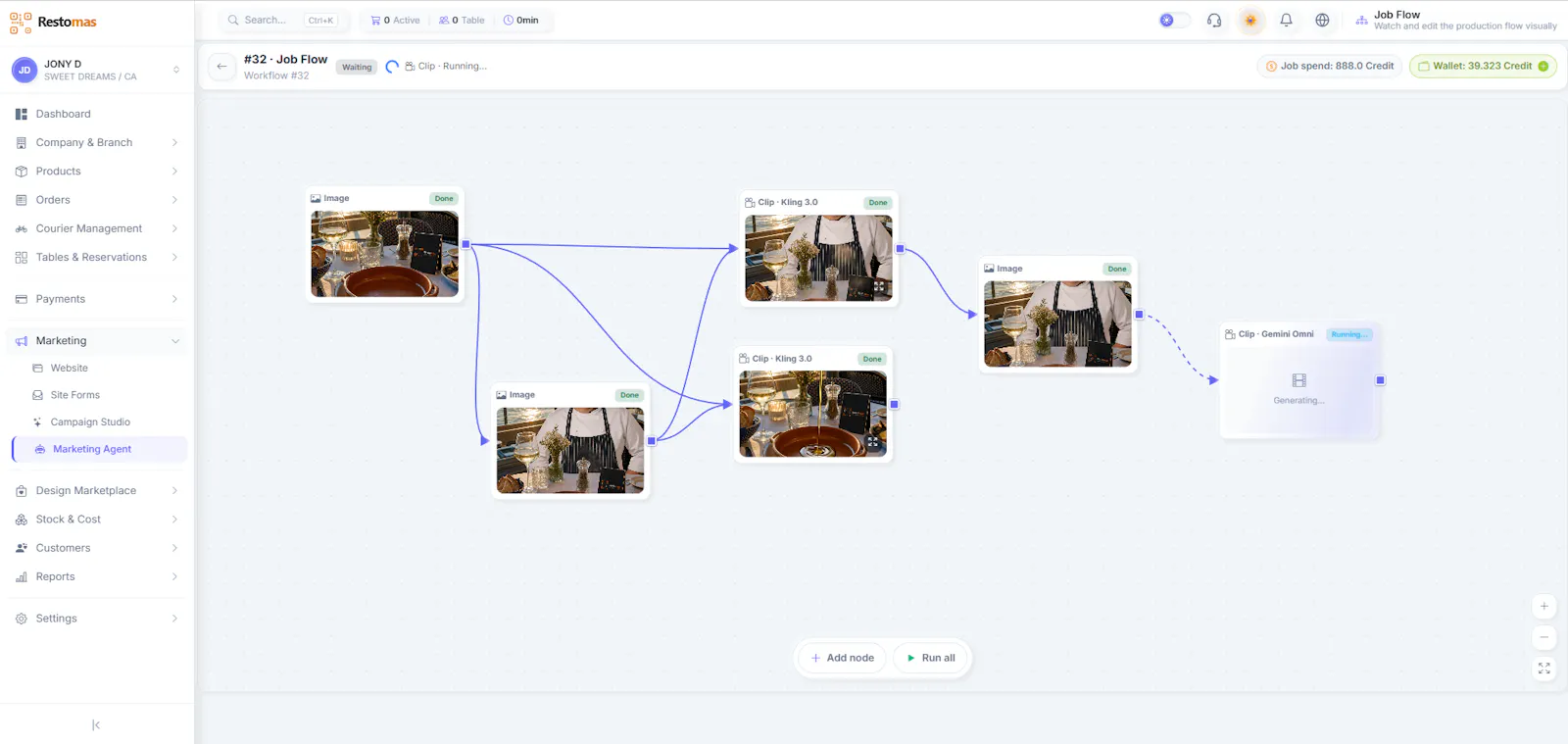Click output handle of the Gemini Omni node
Viewport: 1568px width, 744px height.
pos(1380,380)
